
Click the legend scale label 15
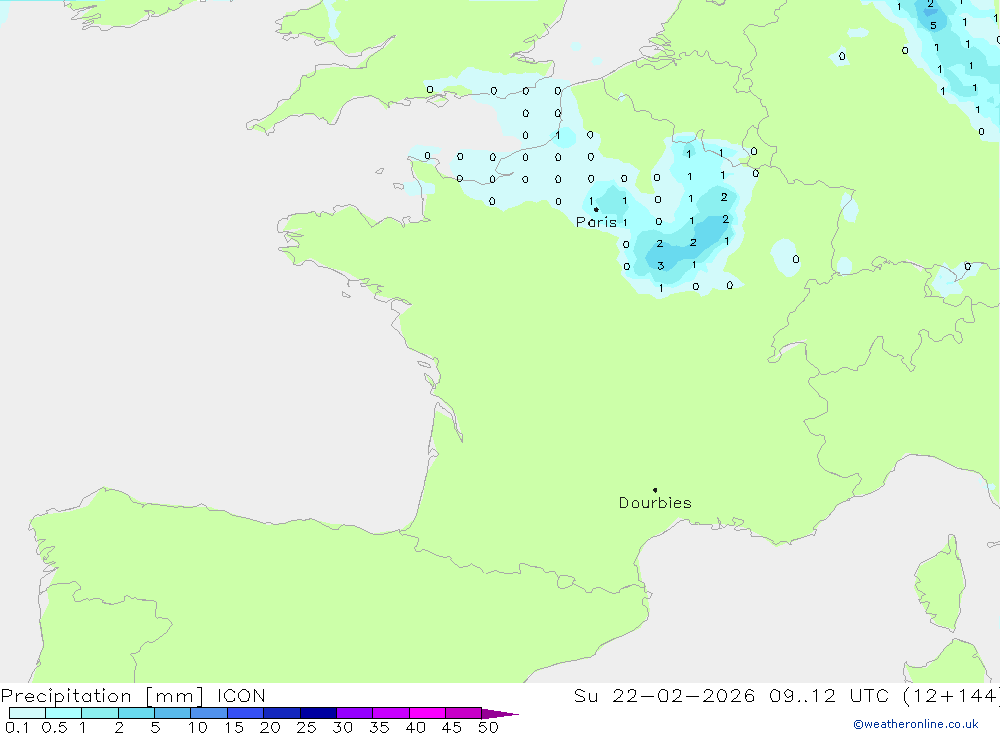tap(234, 727)
